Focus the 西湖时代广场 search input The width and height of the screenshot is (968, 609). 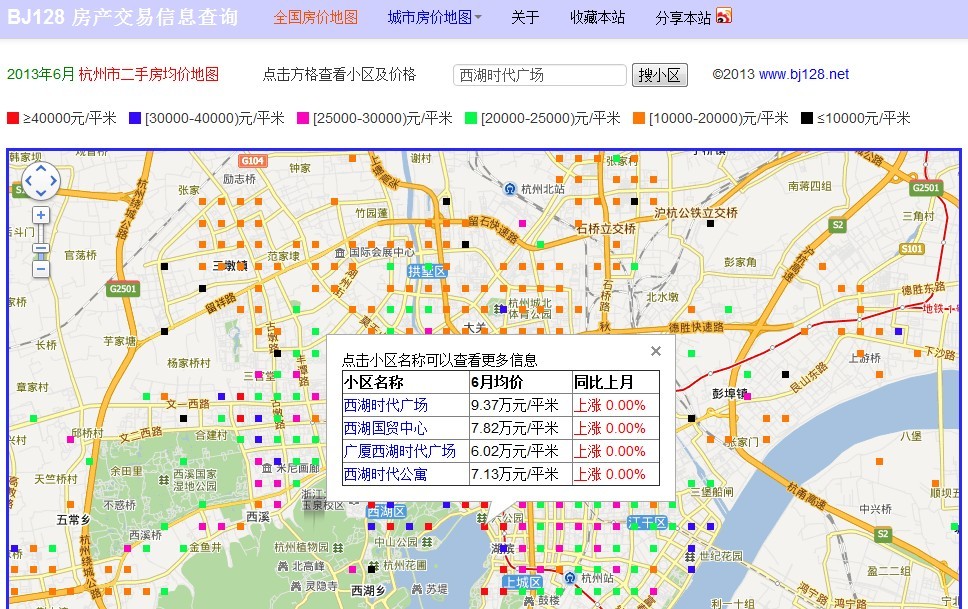click(x=540, y=75)
